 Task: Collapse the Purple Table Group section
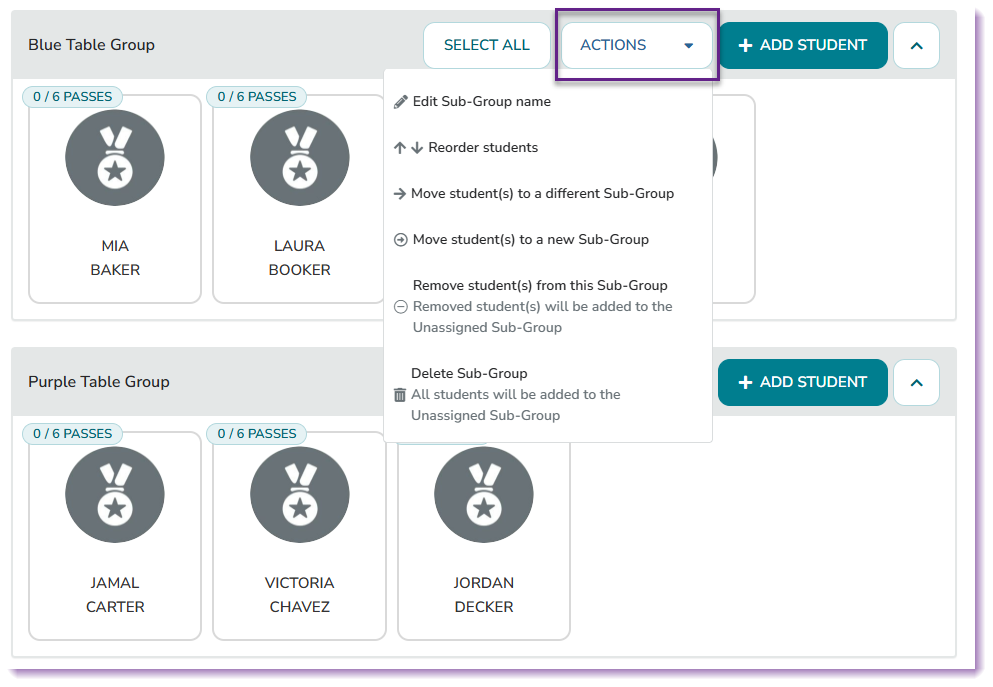(916, 382)
